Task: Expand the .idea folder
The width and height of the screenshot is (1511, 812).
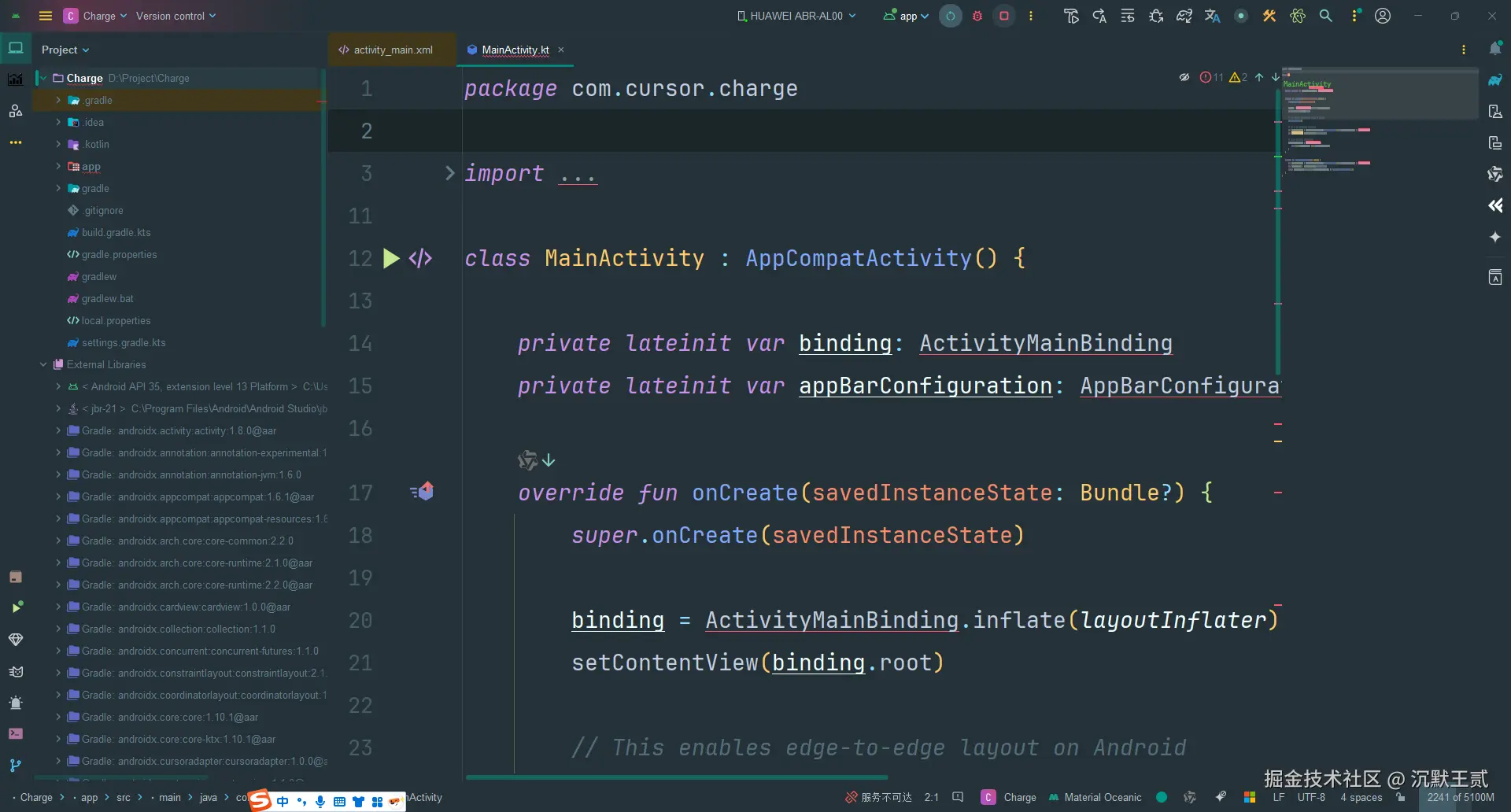Action: [58, 122]
